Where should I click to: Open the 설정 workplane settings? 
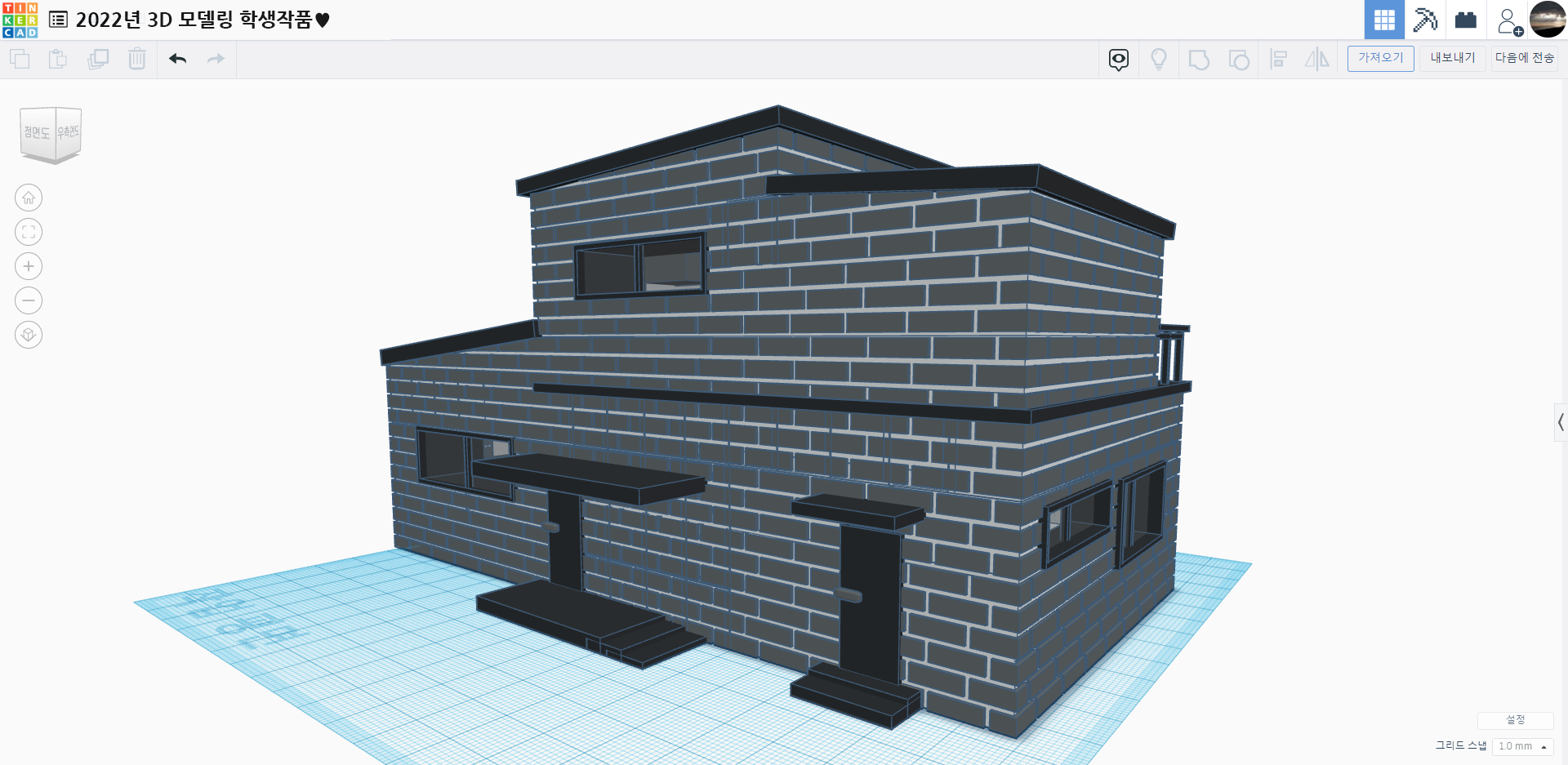[x=1515, y=720]
